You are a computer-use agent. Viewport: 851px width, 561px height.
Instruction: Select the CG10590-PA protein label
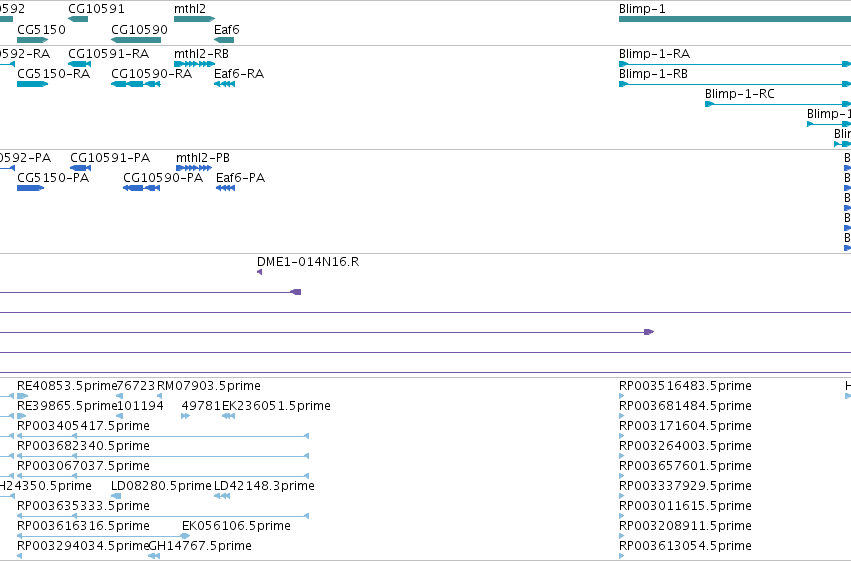pyautogui.click(x=163, y=178)
